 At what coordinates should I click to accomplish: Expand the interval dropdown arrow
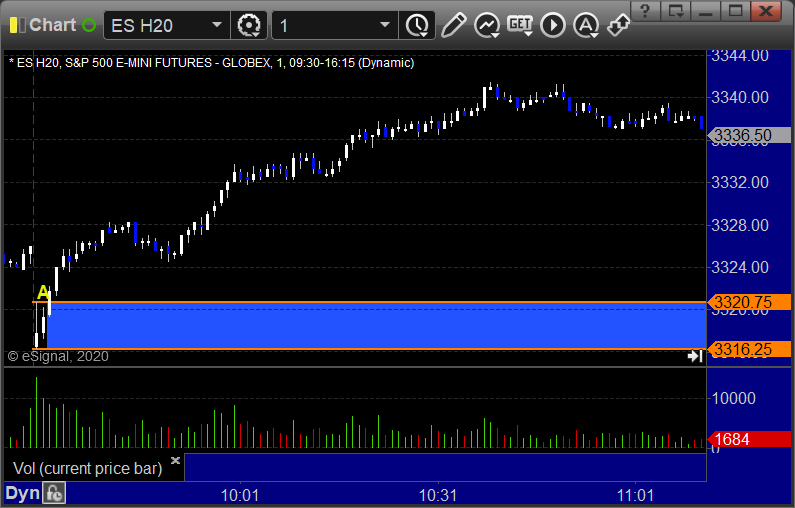coord(385,25)
